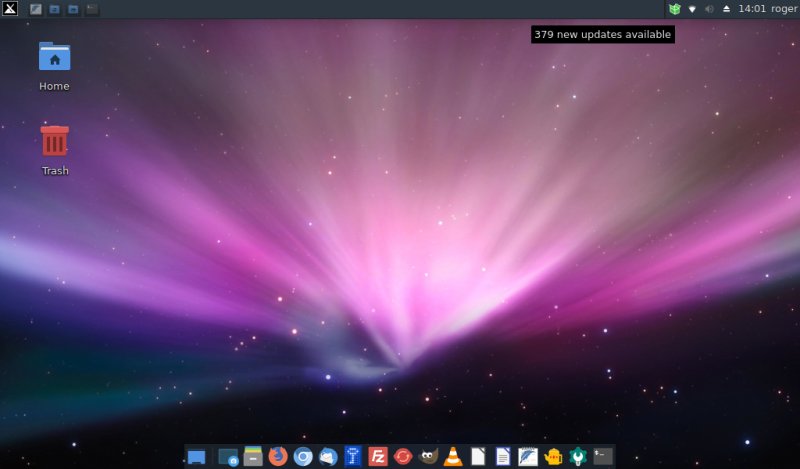Open the Home folder desktop icon
This screenshot has width=800, height=469.
tap(54, 66)
